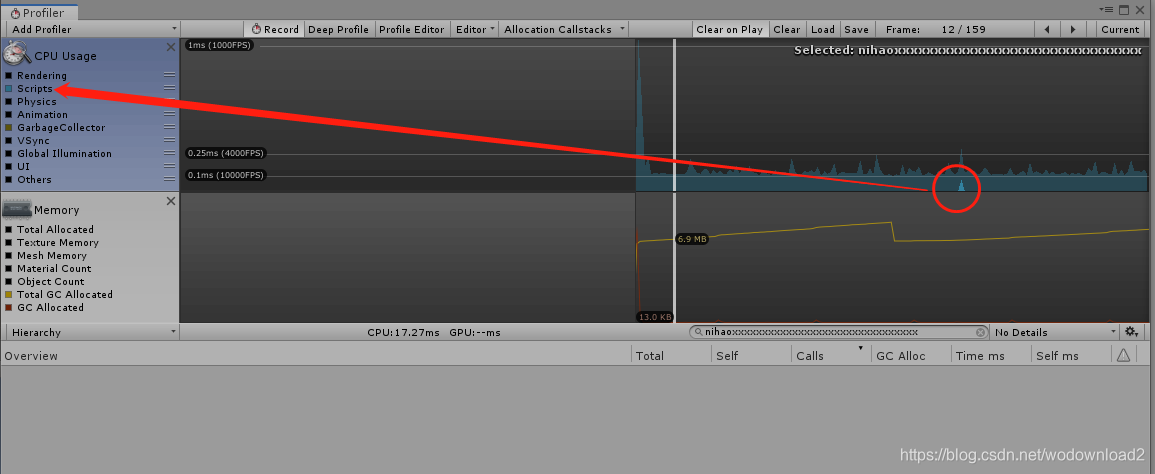Toggle the Others chart series
This screenshot has height=474, width=1155.
coord(9,179)
